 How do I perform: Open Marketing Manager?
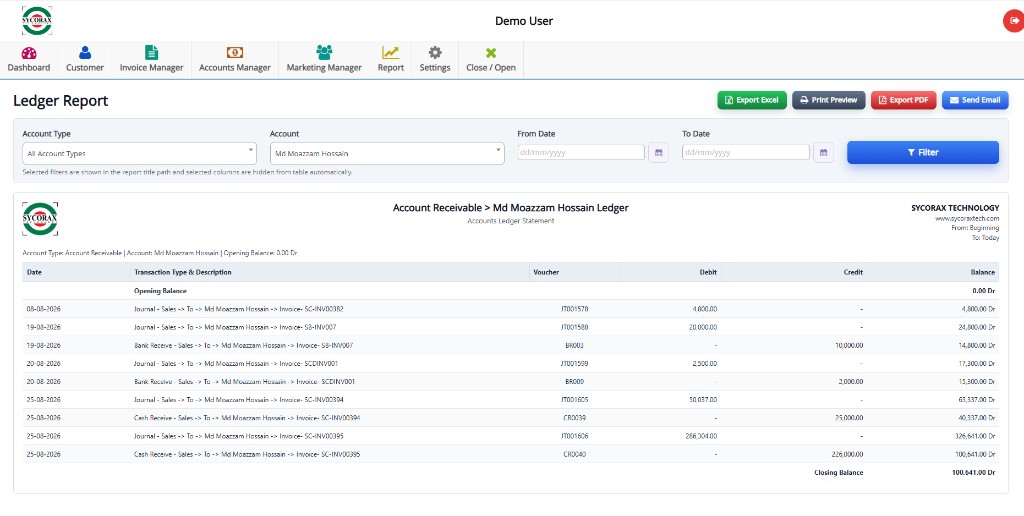pos(324,59)
